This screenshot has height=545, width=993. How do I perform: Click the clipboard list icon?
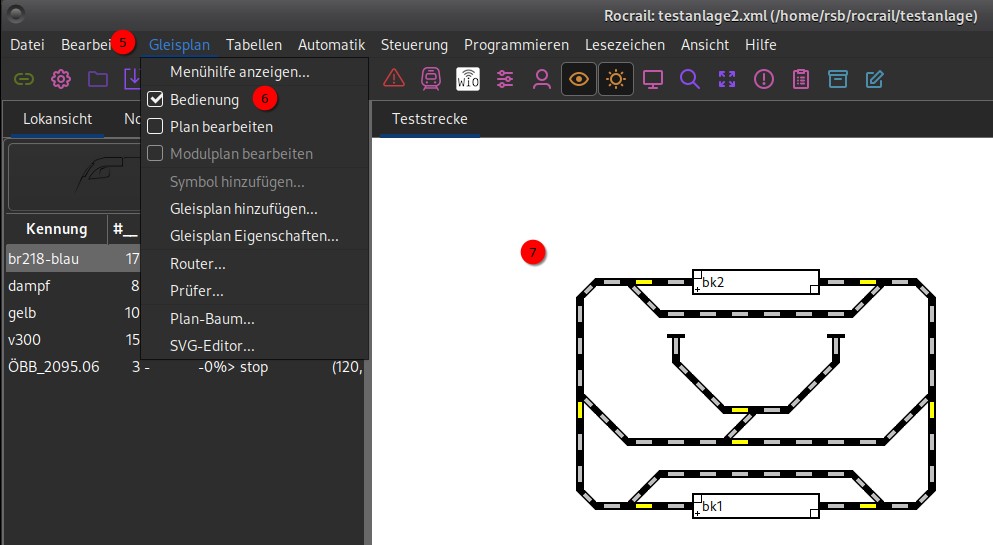pos(800,79)
